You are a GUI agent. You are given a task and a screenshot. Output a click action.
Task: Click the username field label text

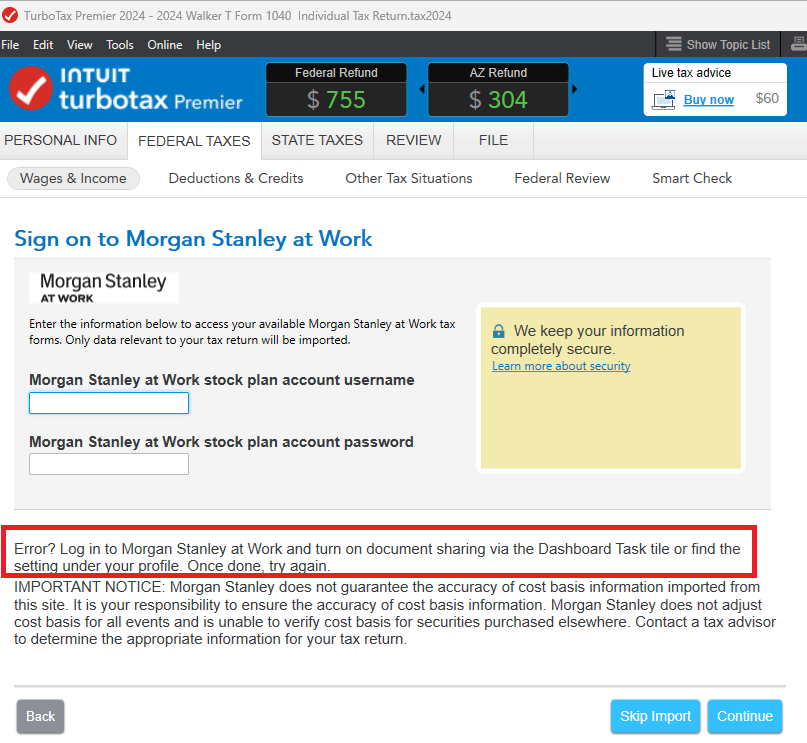coord(222,380)
